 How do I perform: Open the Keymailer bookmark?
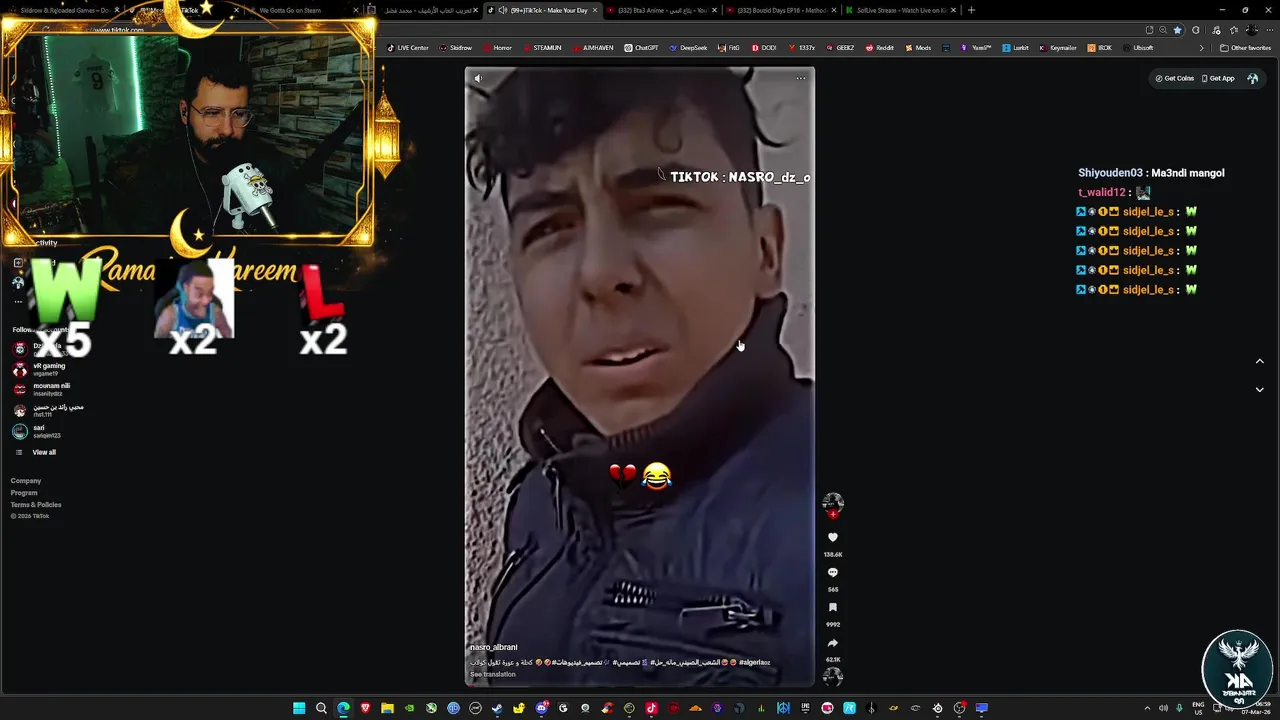(x=1058, y=48)
